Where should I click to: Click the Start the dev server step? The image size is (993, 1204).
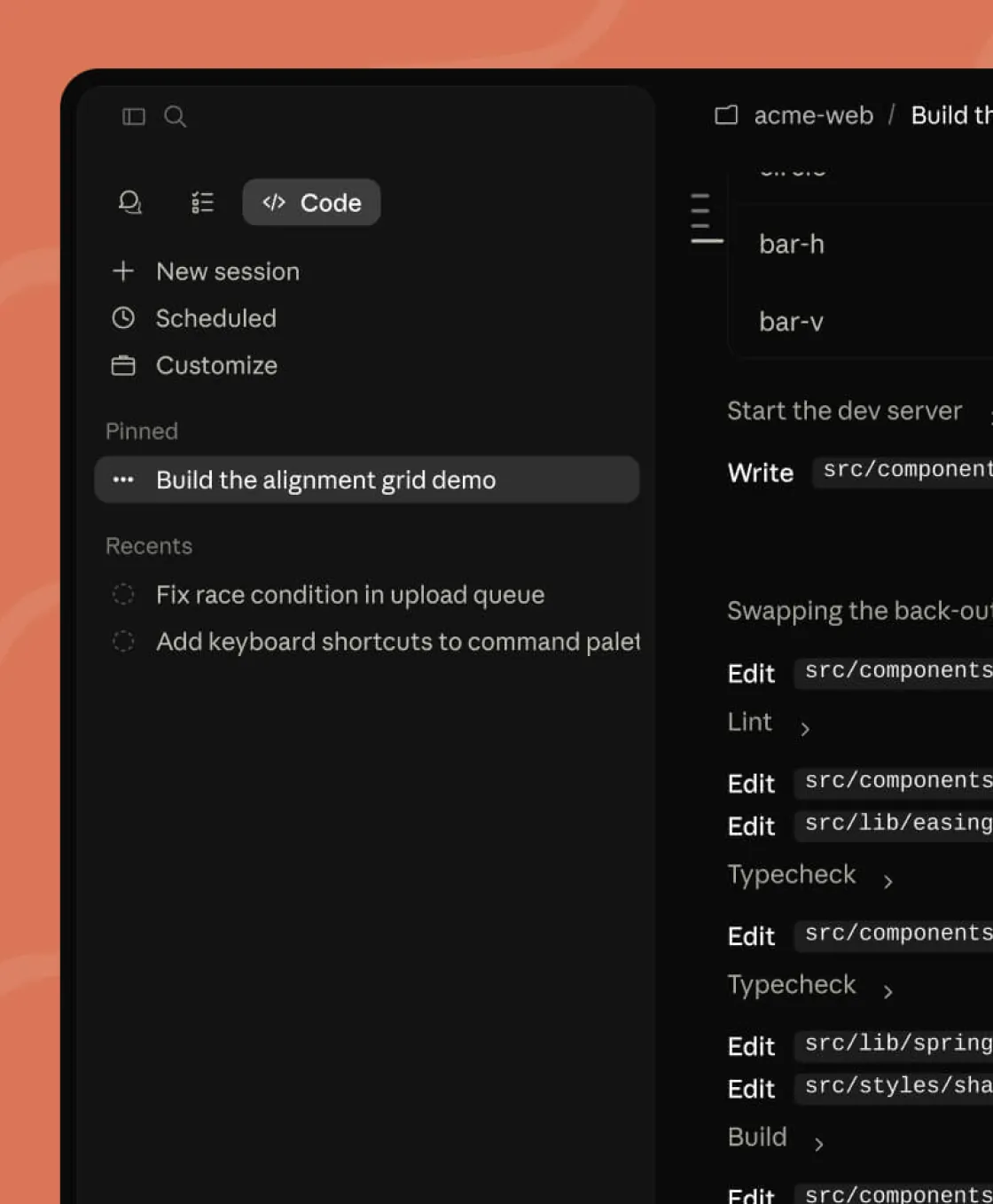(x=844, y=410)
